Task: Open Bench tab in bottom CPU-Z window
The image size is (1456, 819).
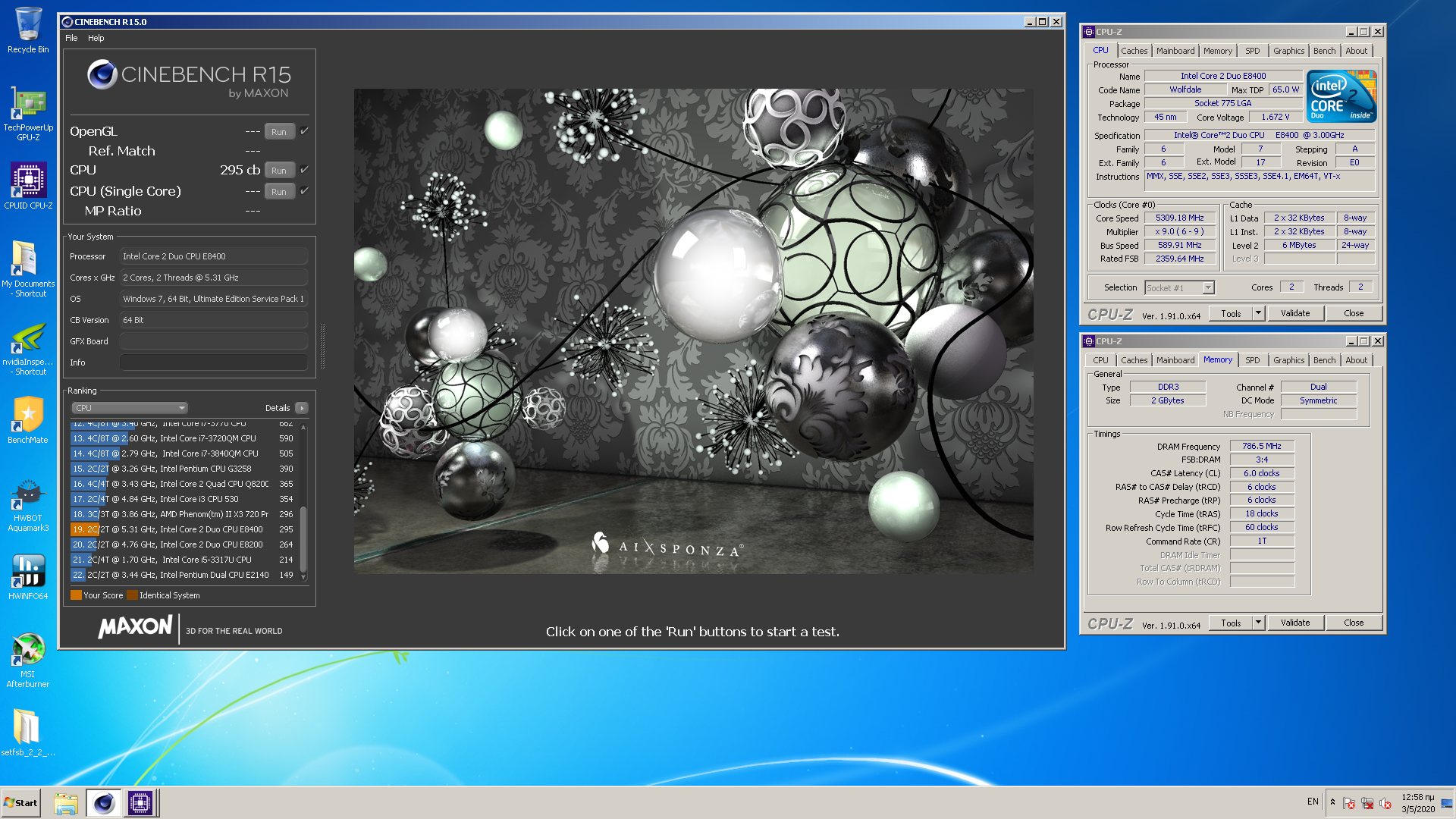Action: [1324, 360]
